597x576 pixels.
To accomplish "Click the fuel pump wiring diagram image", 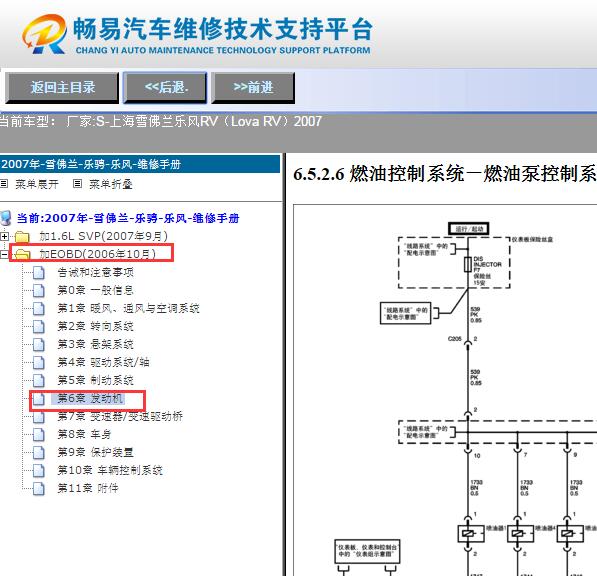I will tap(445, 390).
